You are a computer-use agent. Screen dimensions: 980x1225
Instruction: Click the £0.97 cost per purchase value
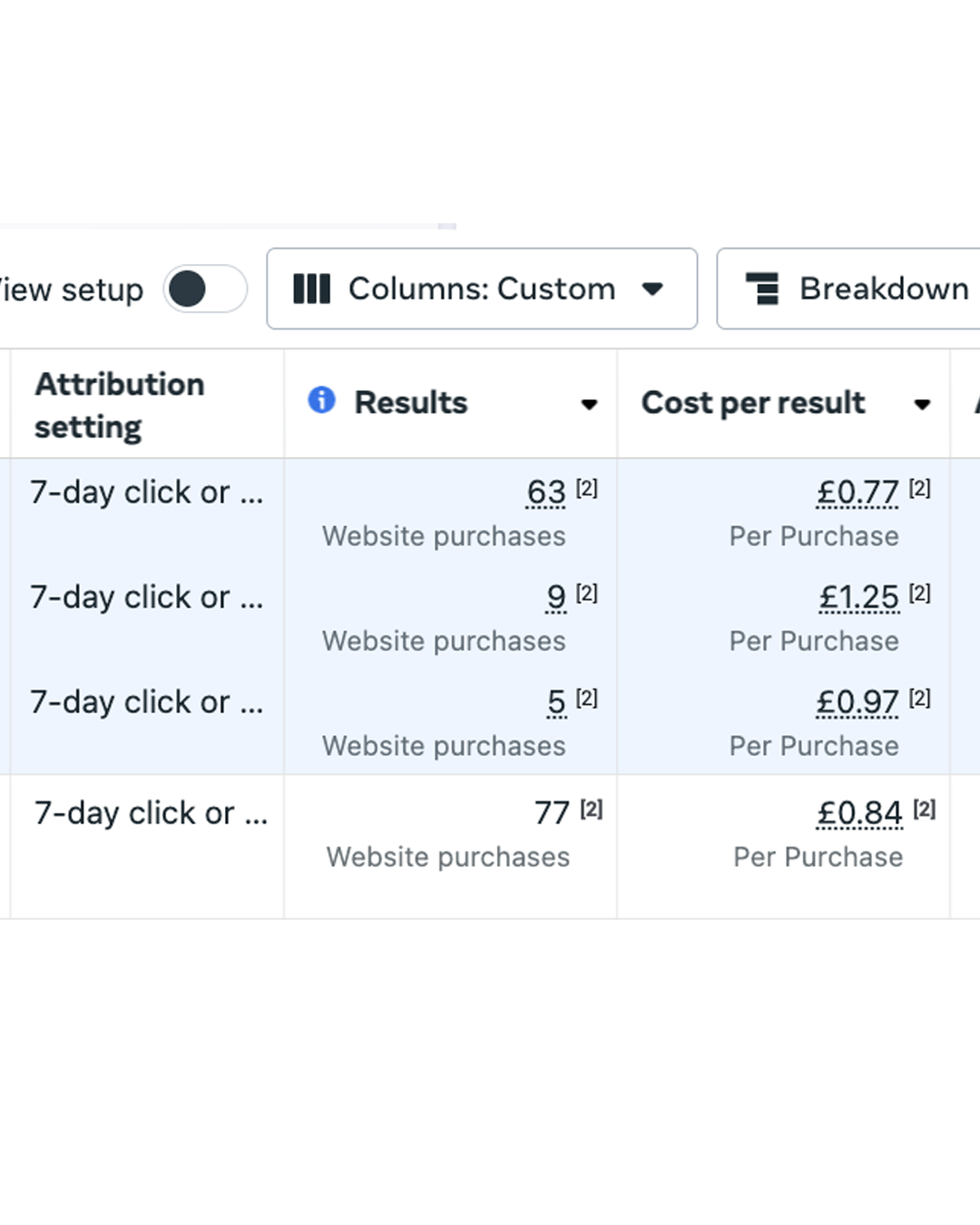tap(857, 702)
